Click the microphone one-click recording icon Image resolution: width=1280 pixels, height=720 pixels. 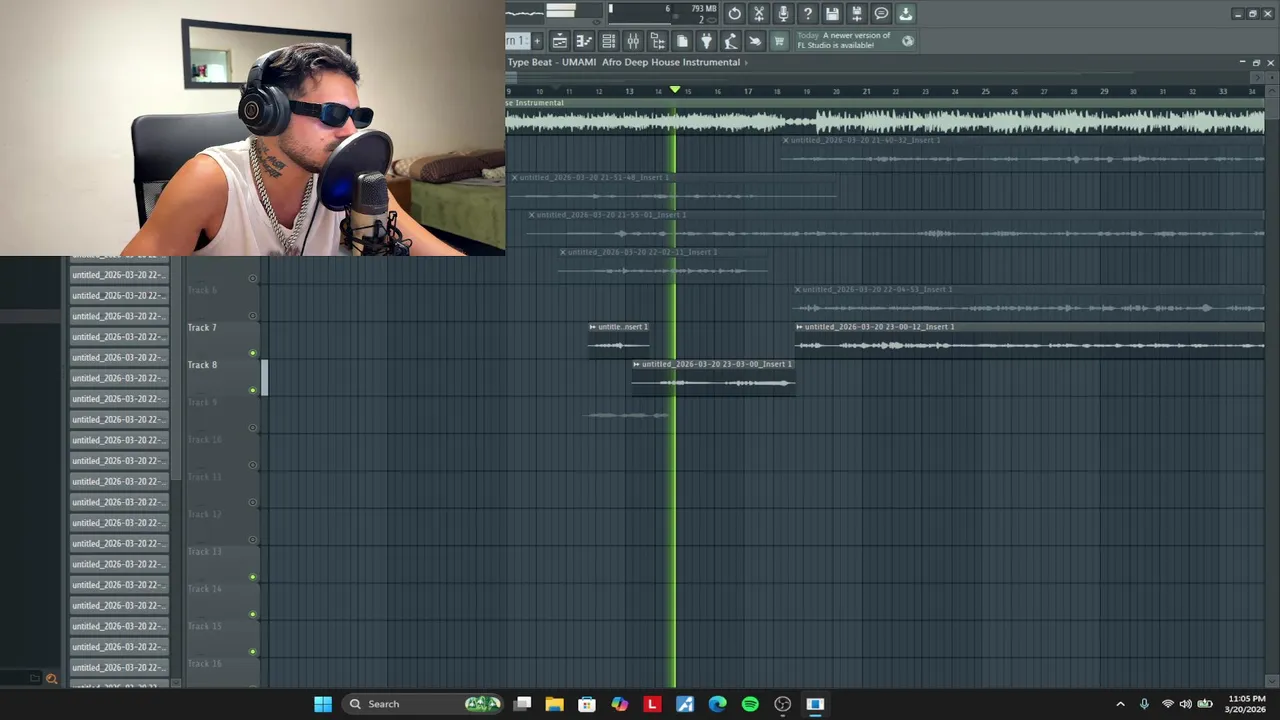pyautogui.click(x=783, y=14)
